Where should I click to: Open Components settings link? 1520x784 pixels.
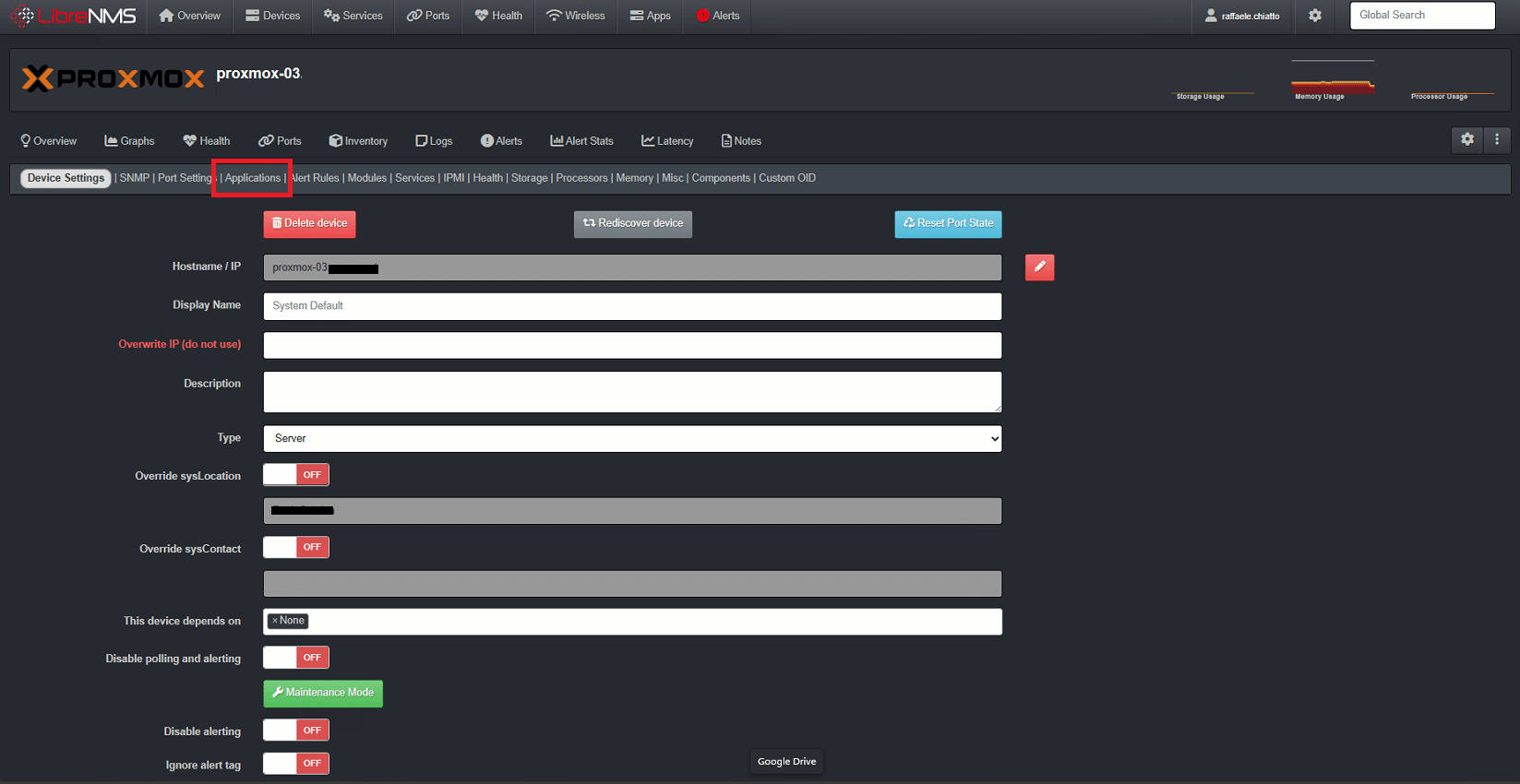[x=721, y=178]
